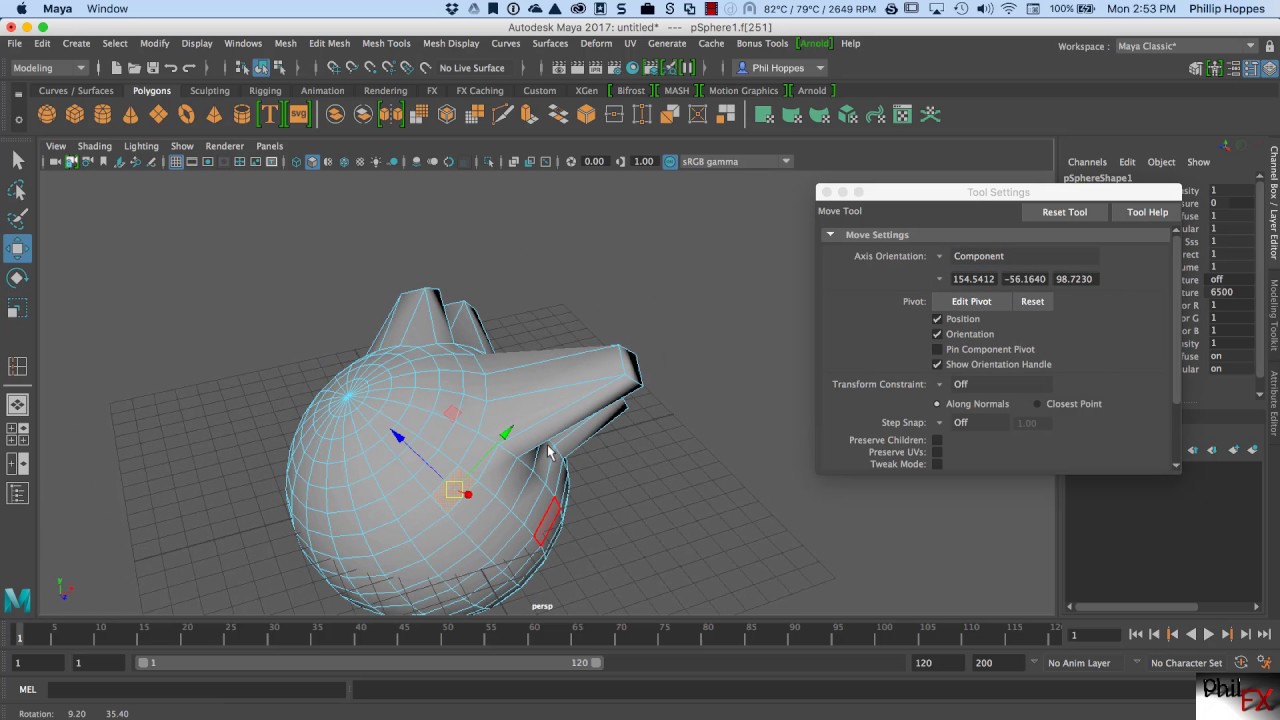Select the Closest Point radio button

[x=1037, y=404]
